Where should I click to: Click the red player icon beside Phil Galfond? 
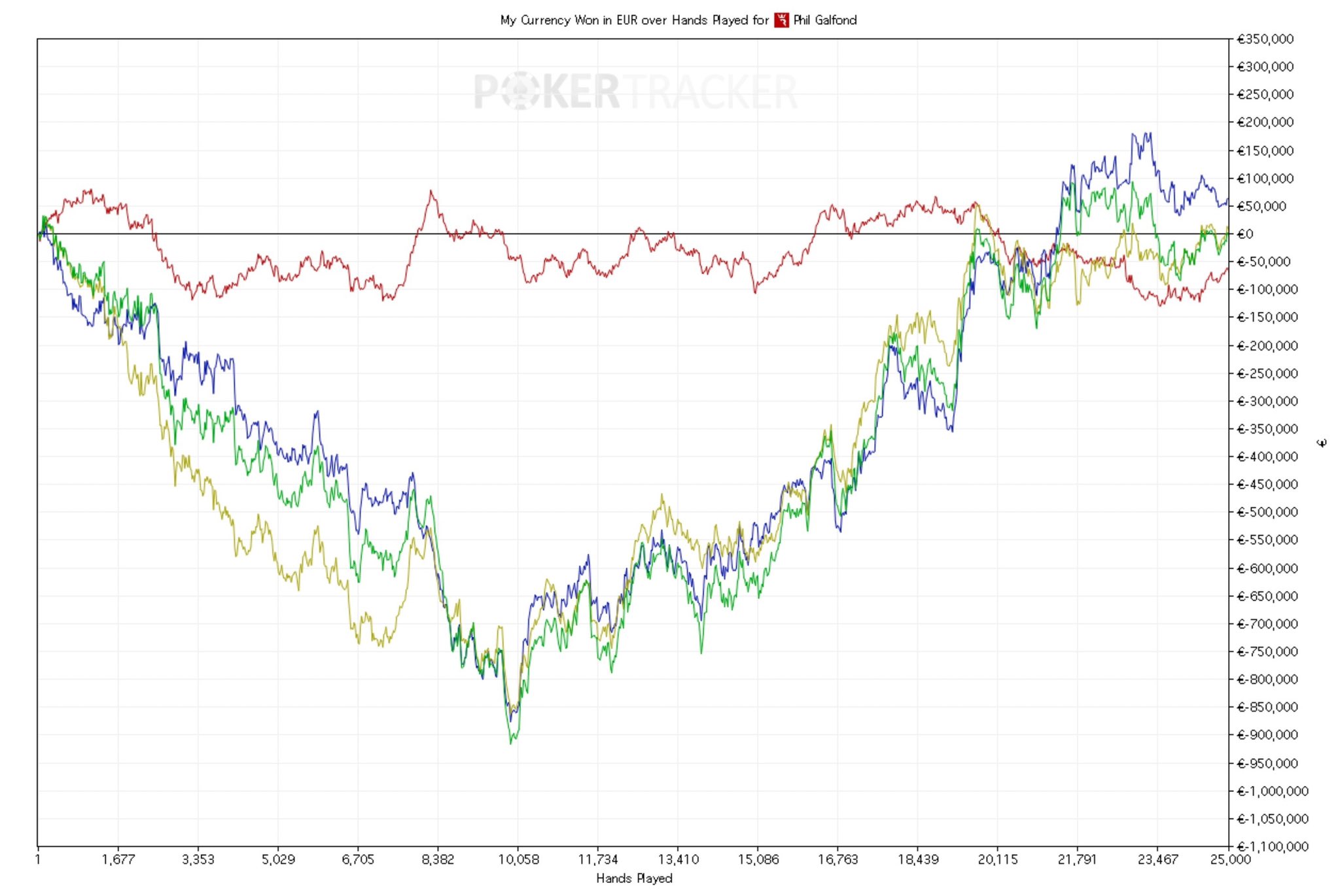[x=781, y=20]
